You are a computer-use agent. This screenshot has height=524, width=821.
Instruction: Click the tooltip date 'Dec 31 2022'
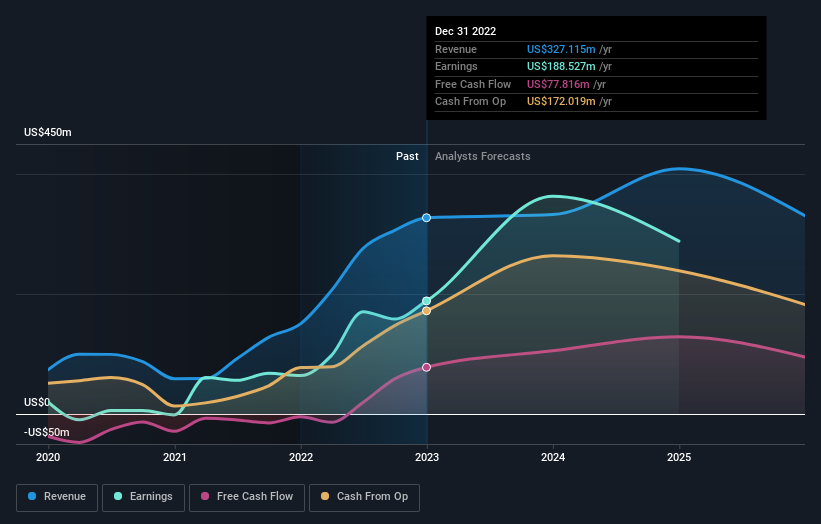[x=465, y=31]
